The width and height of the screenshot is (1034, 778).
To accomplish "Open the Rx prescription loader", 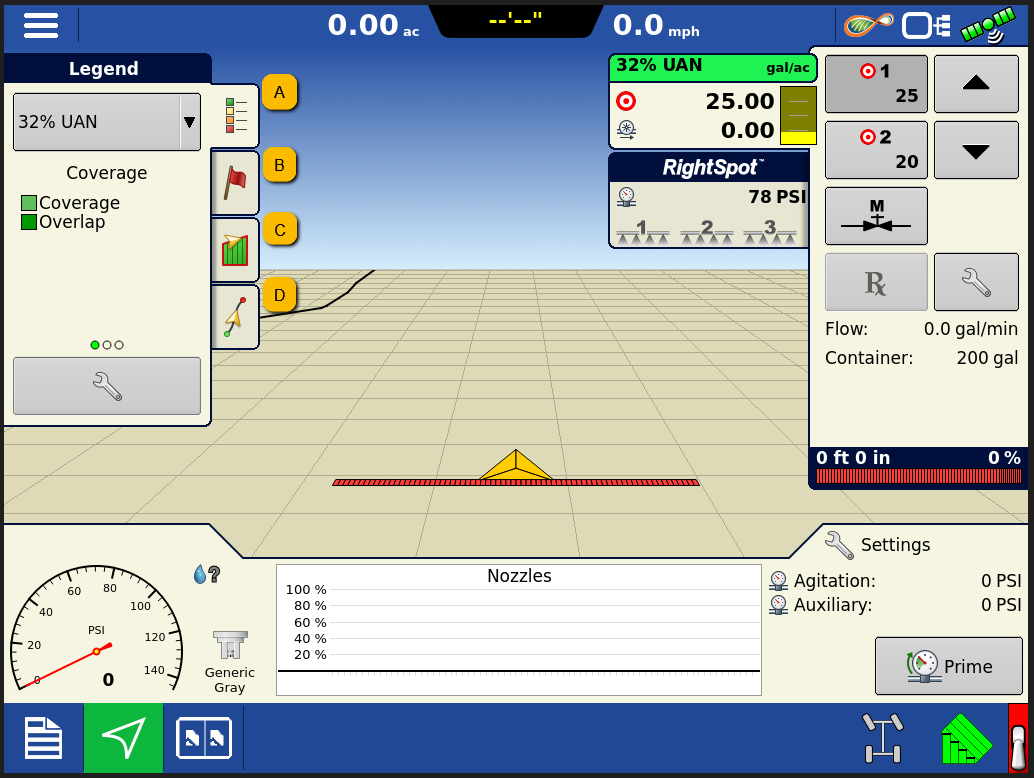I will point(876,281).
